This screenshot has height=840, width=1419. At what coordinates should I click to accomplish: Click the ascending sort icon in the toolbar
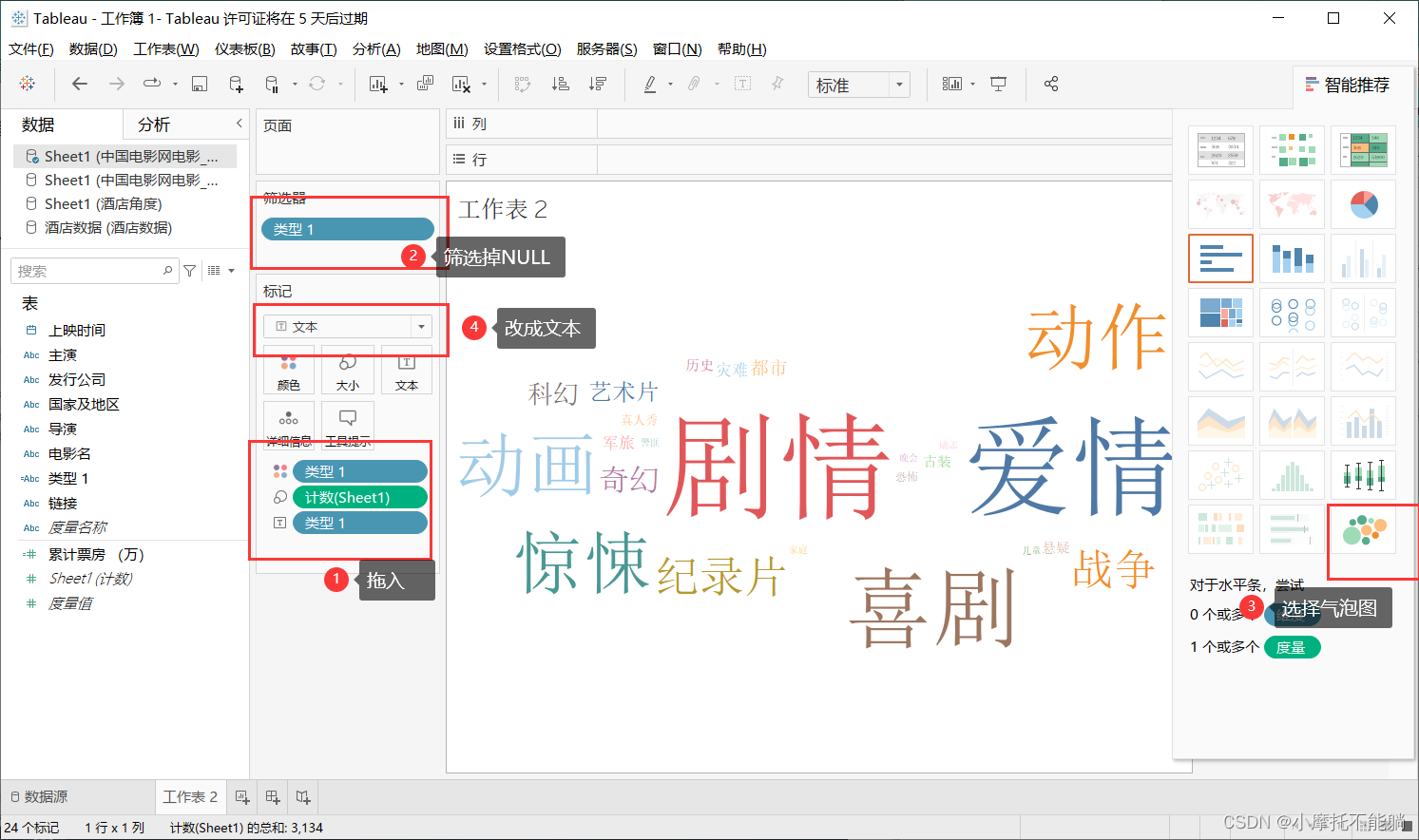(560, 84)
